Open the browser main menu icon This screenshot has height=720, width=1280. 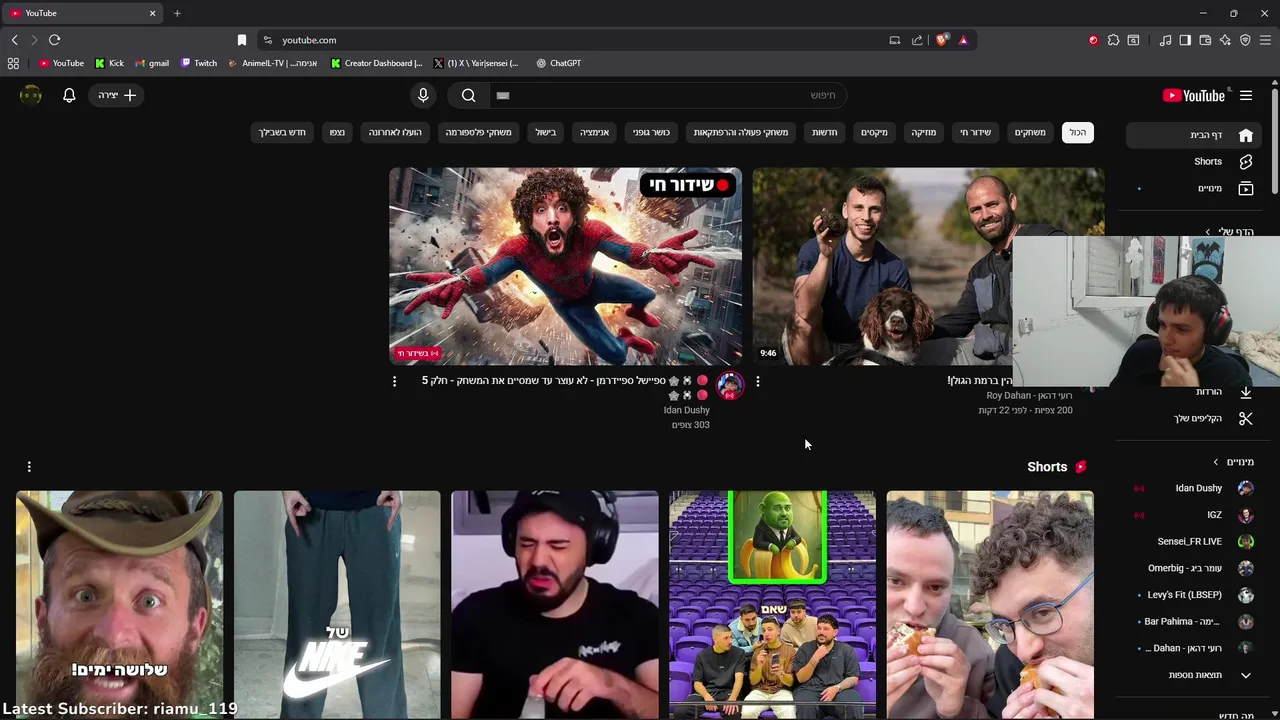coord(1266,40)
